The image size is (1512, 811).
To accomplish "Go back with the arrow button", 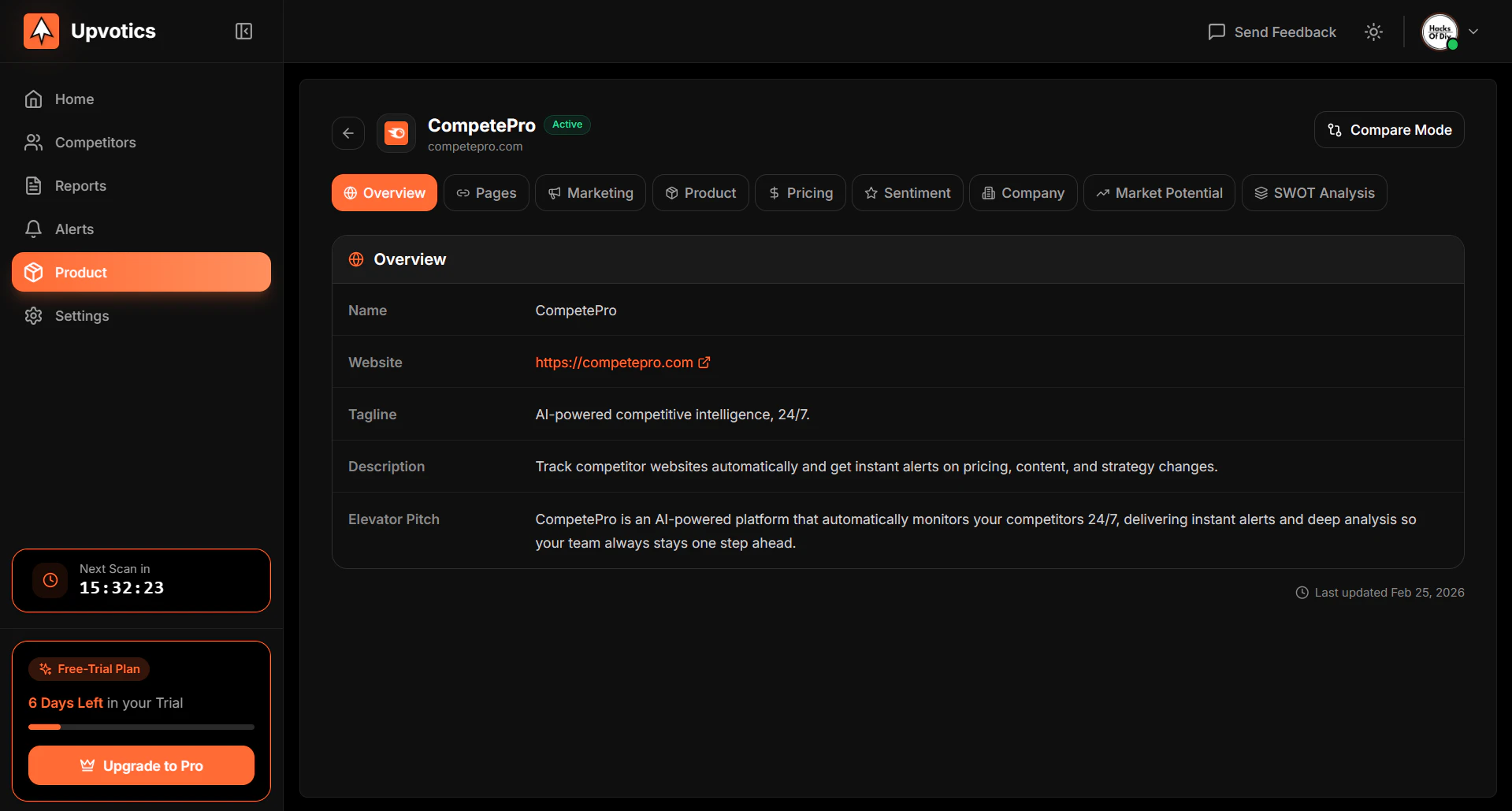I will click(x=348, y=133).
